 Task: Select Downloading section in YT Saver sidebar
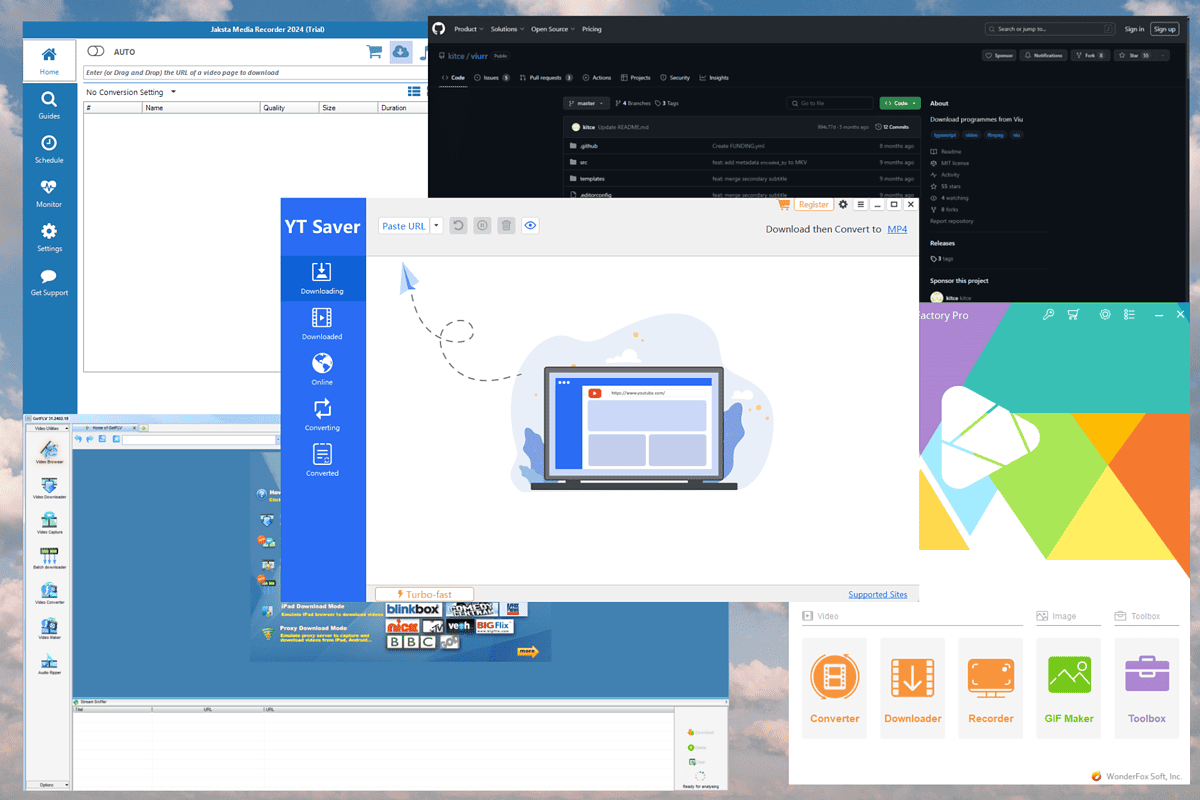click(322, 277)
